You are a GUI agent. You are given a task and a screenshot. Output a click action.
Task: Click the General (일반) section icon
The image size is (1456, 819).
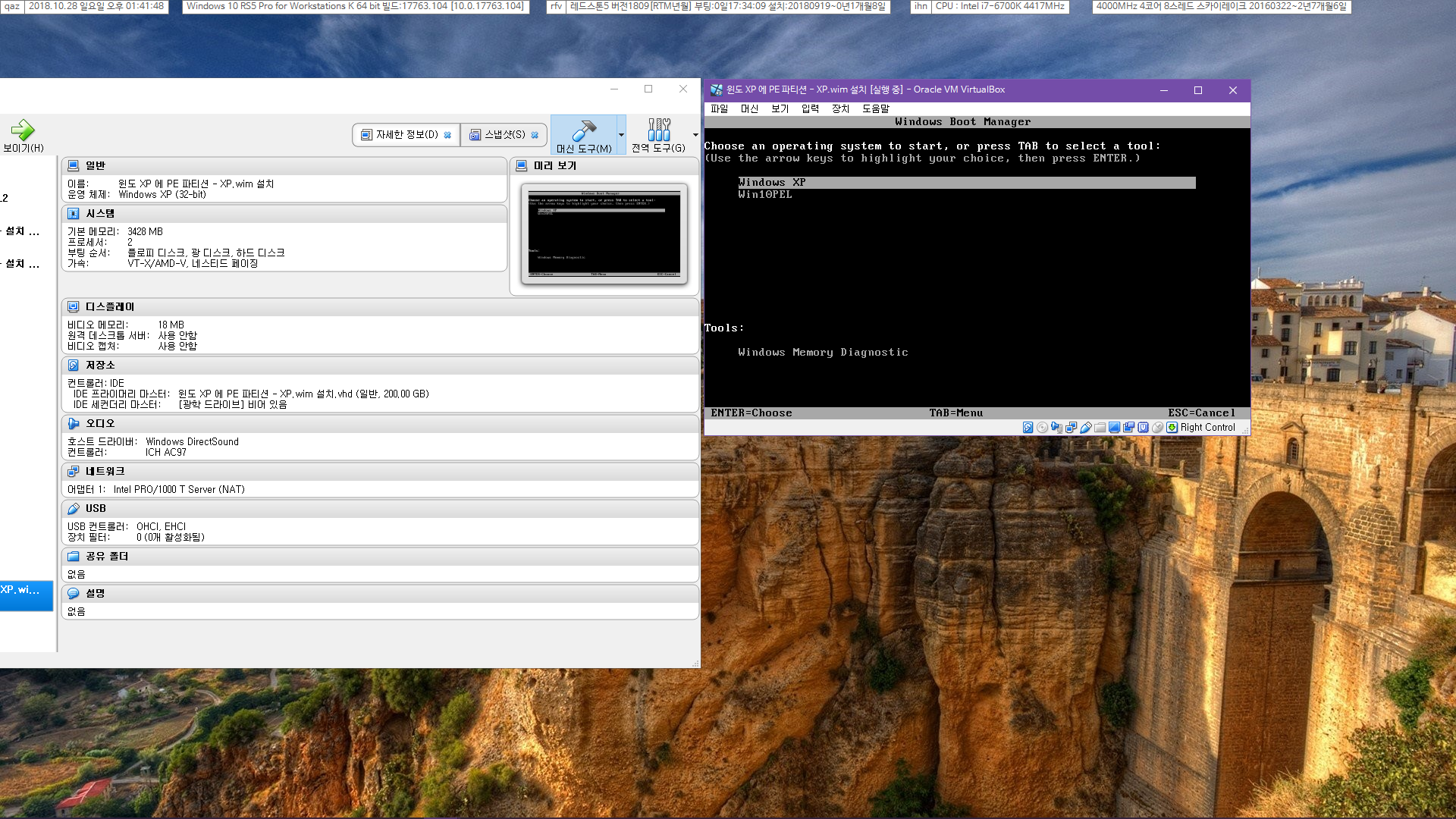click(74, 165)
